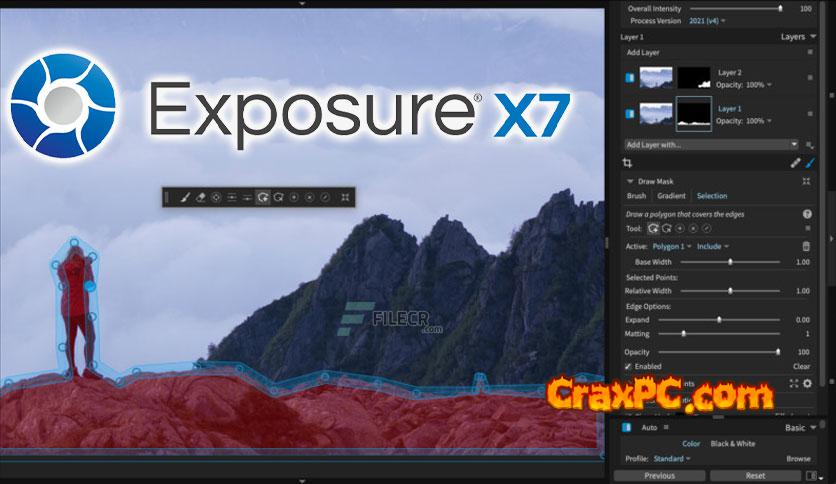
Task: Toggle Layer 2 visibility
Action: tap(630, 78)
